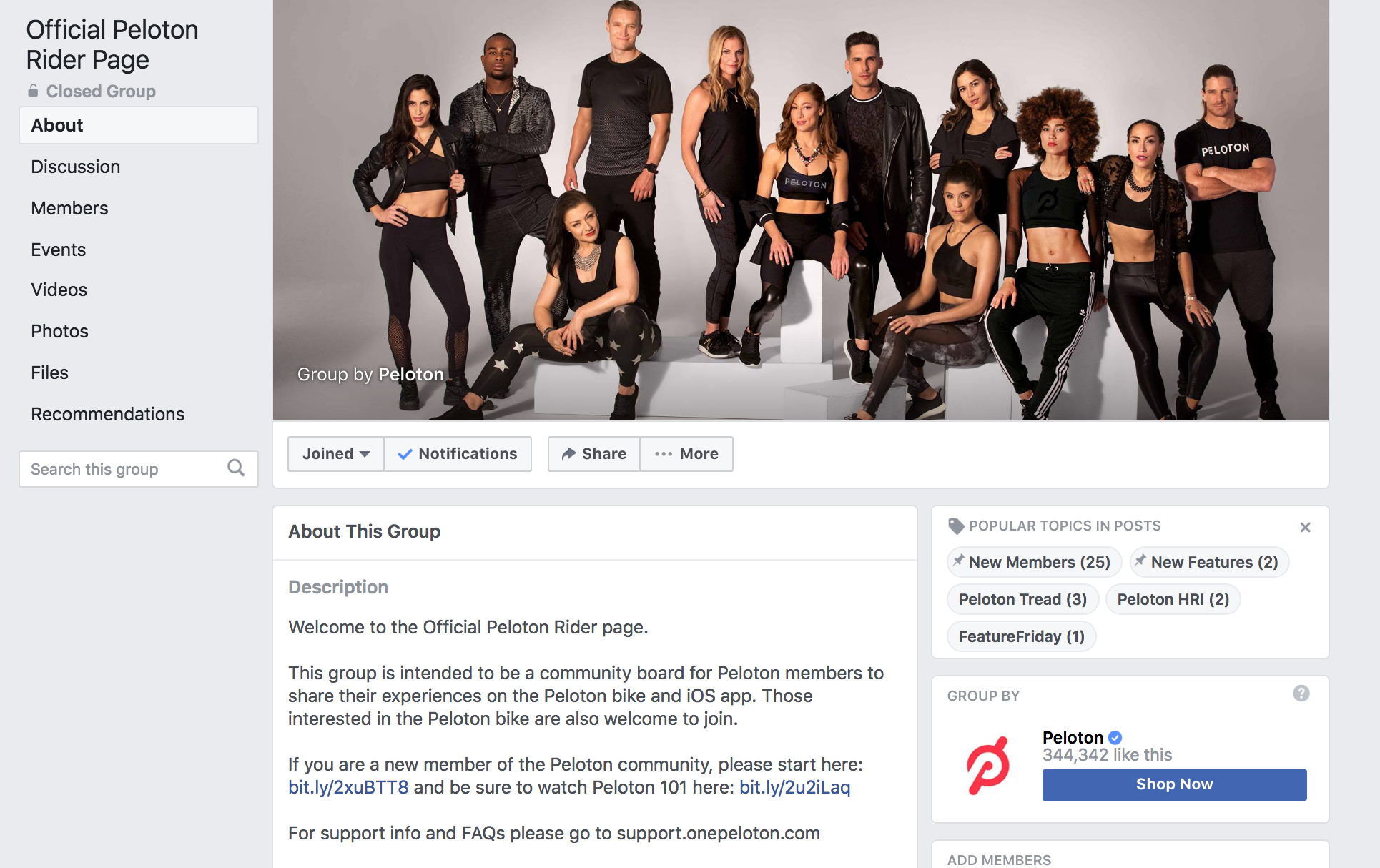Select the Peloton Tread topic chip
1380x868 pixels.
pyautogui.click(x=1022, y=599)
